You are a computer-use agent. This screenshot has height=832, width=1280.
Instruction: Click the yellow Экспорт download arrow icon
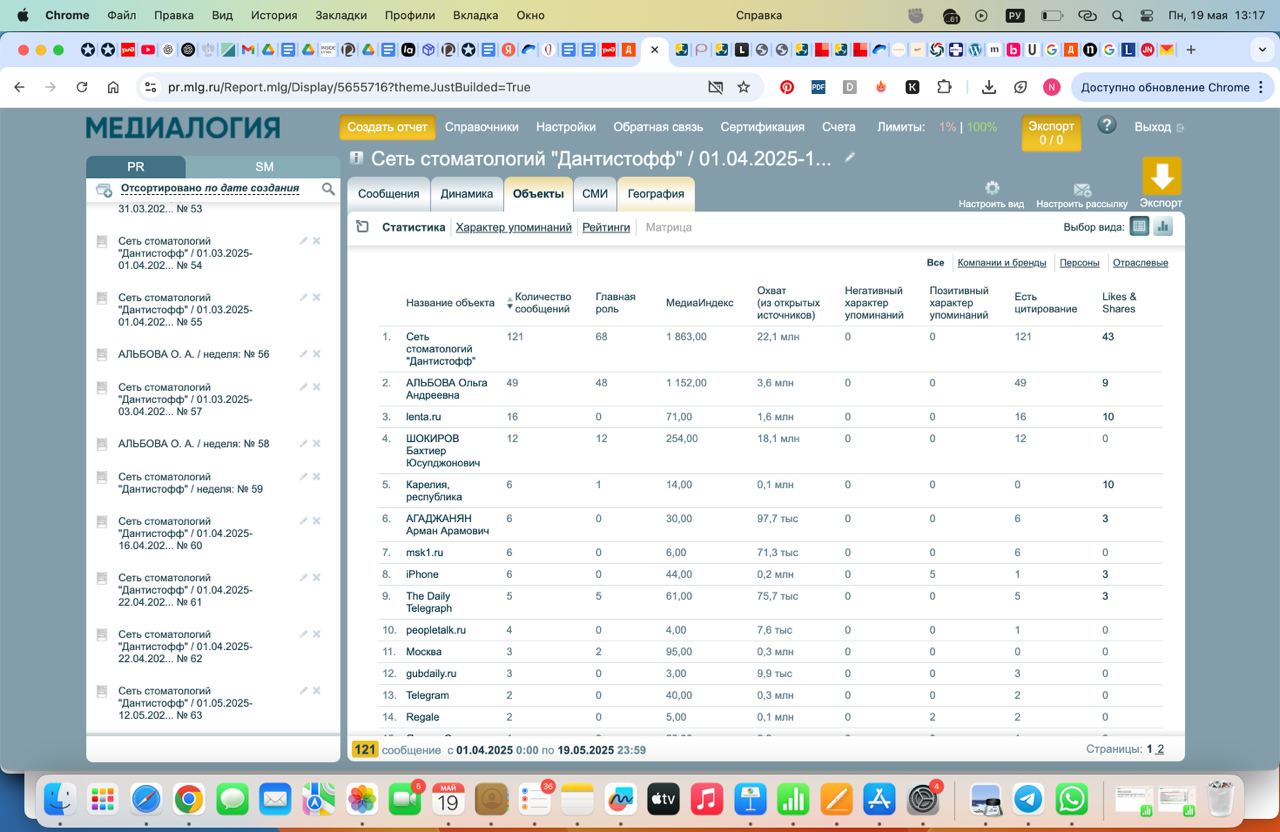(1161, 177)
